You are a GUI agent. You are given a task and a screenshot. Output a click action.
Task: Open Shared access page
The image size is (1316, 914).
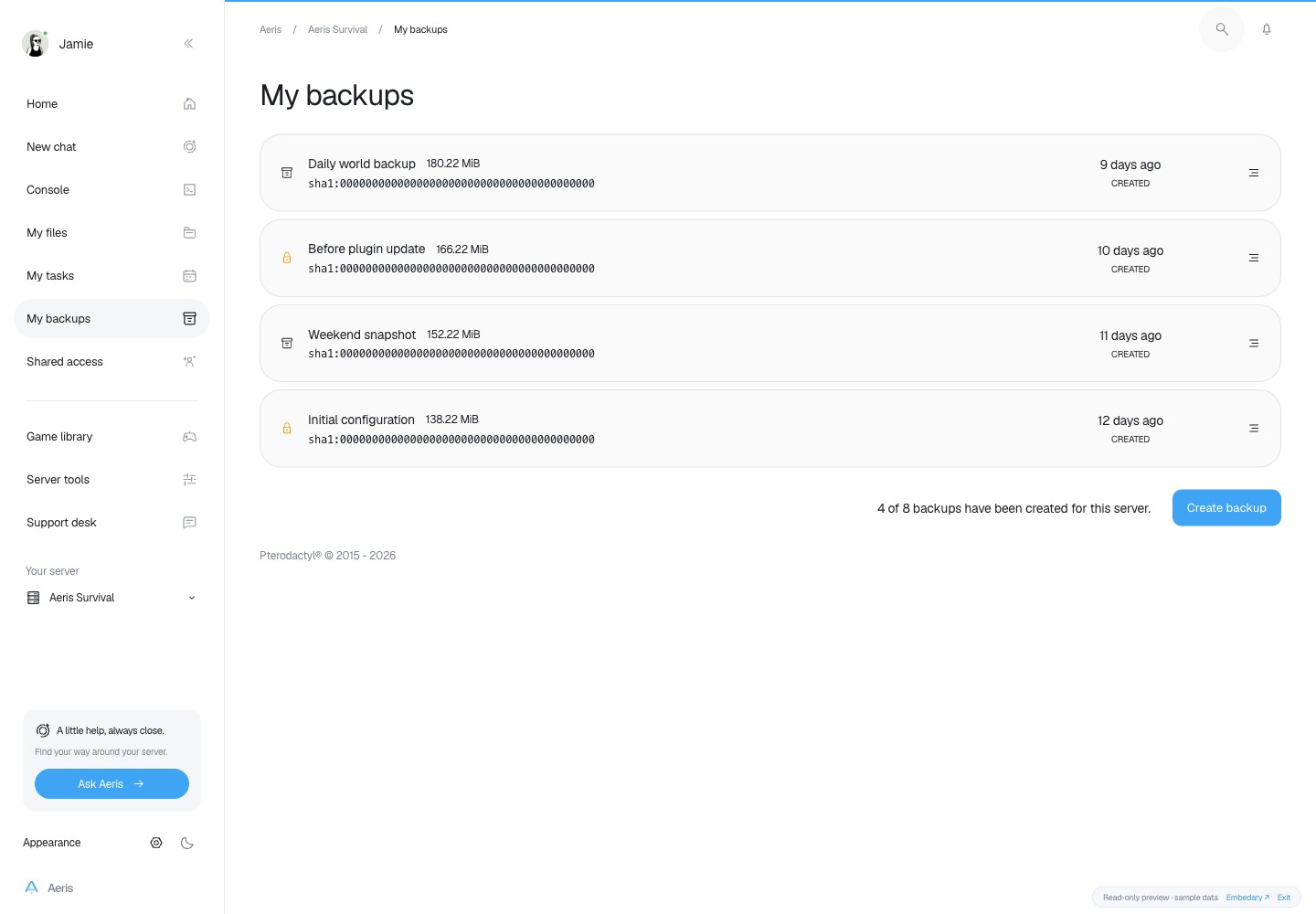111,362
